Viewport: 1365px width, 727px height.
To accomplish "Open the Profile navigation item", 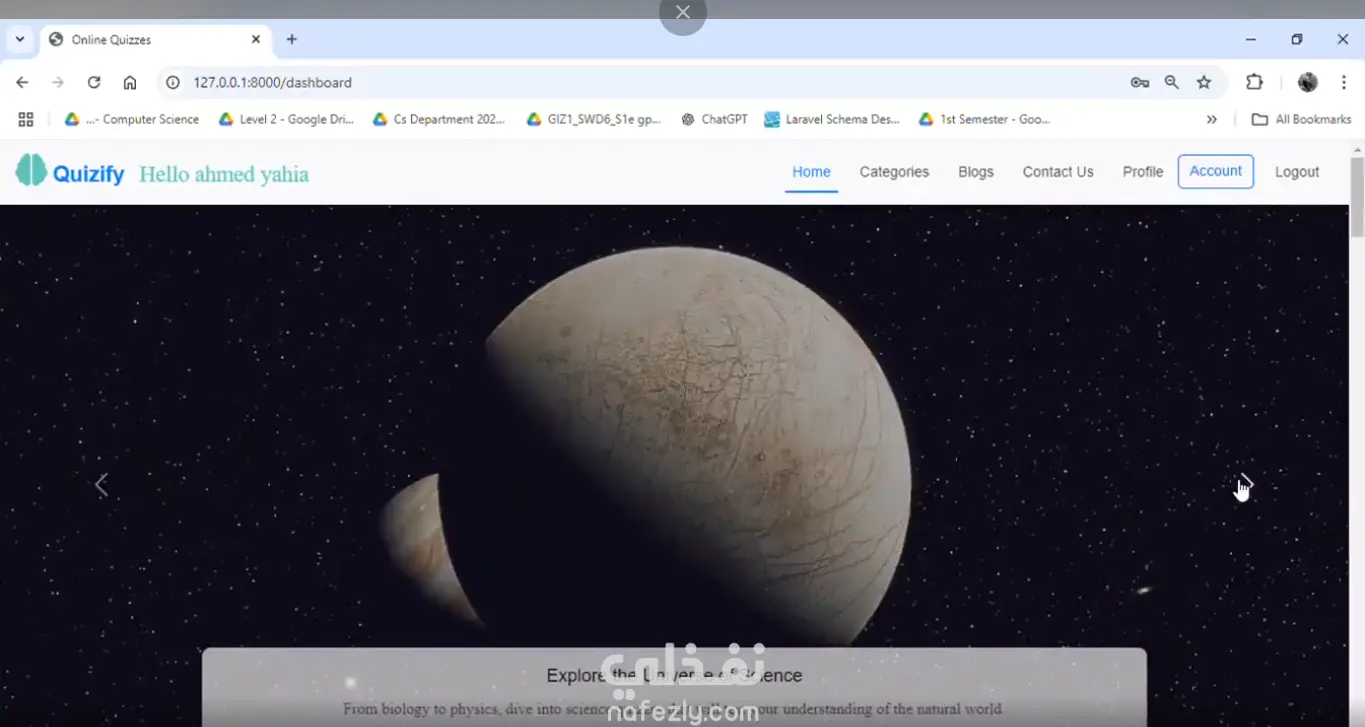I will (x=1143, y=172).
